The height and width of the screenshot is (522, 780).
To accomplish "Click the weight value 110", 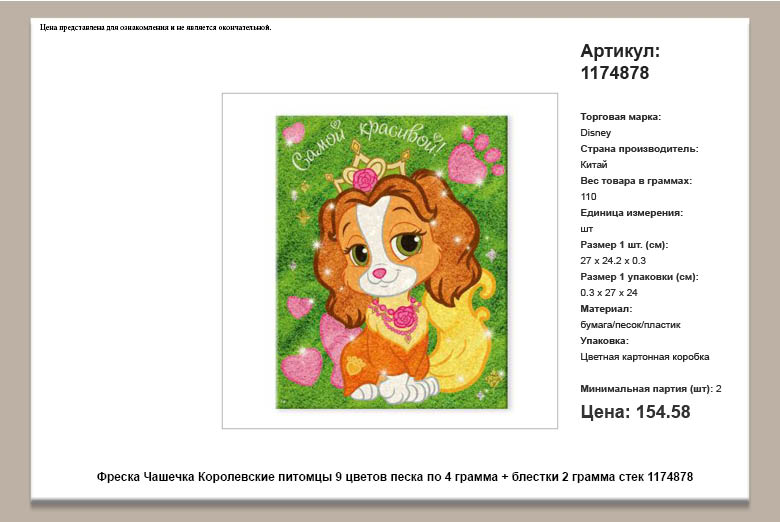I will (x=588, y=197).
